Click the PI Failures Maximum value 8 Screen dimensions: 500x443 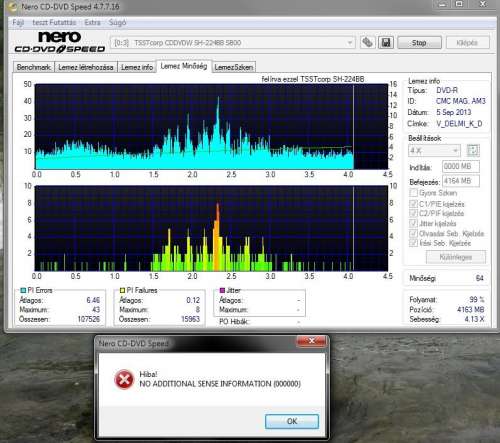click(x=198, y=310)
